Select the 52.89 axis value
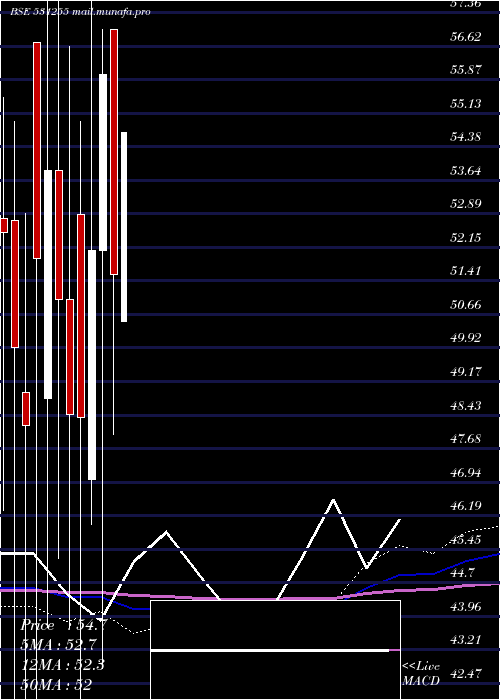This screenshot has height=700, width=500. click(x=465, y=204)
